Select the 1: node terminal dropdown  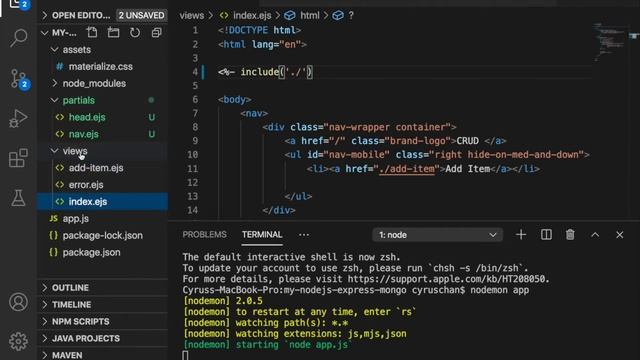[x=438, y=235]
